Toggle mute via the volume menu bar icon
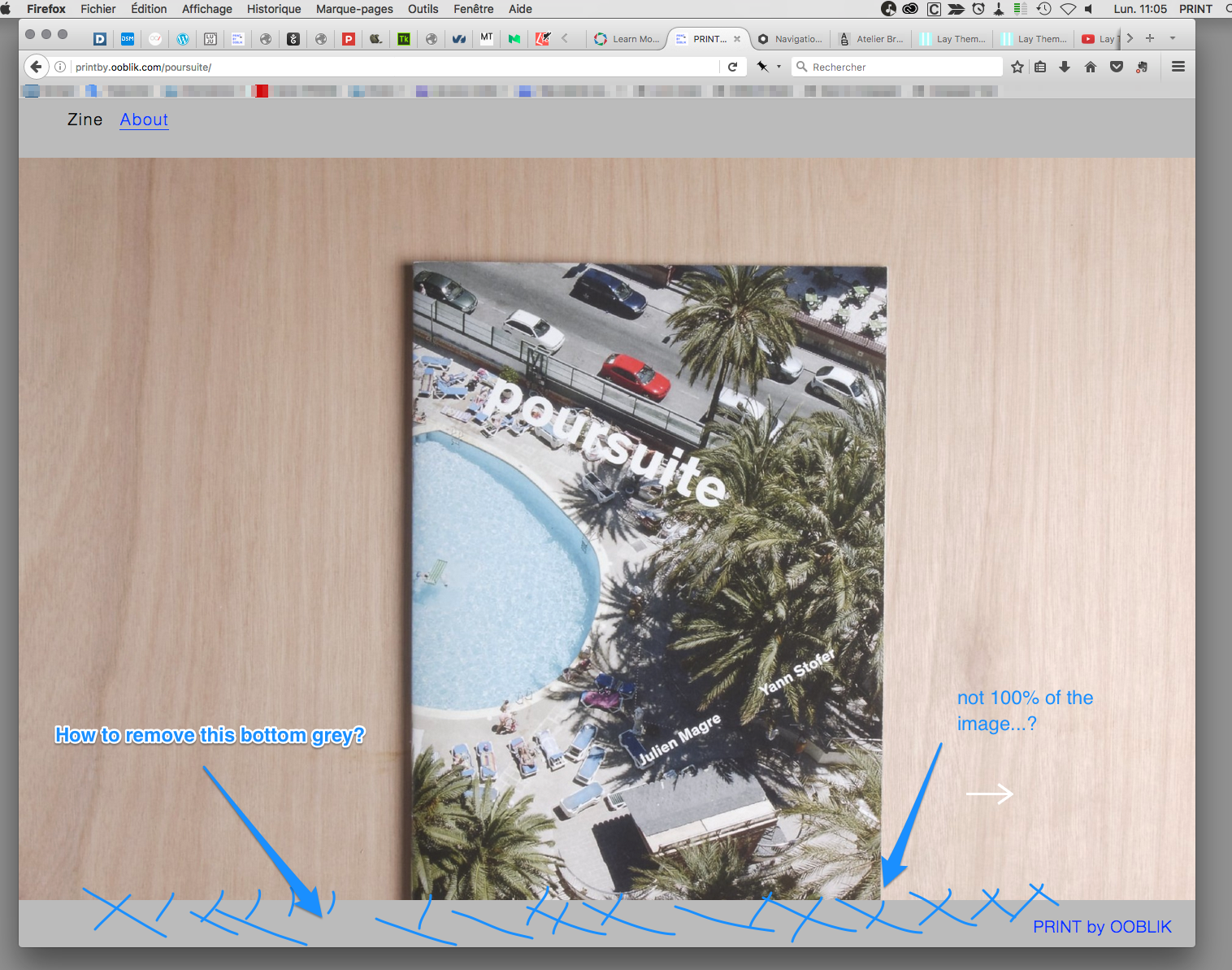1232x970 pixels. pos(1089,9)
